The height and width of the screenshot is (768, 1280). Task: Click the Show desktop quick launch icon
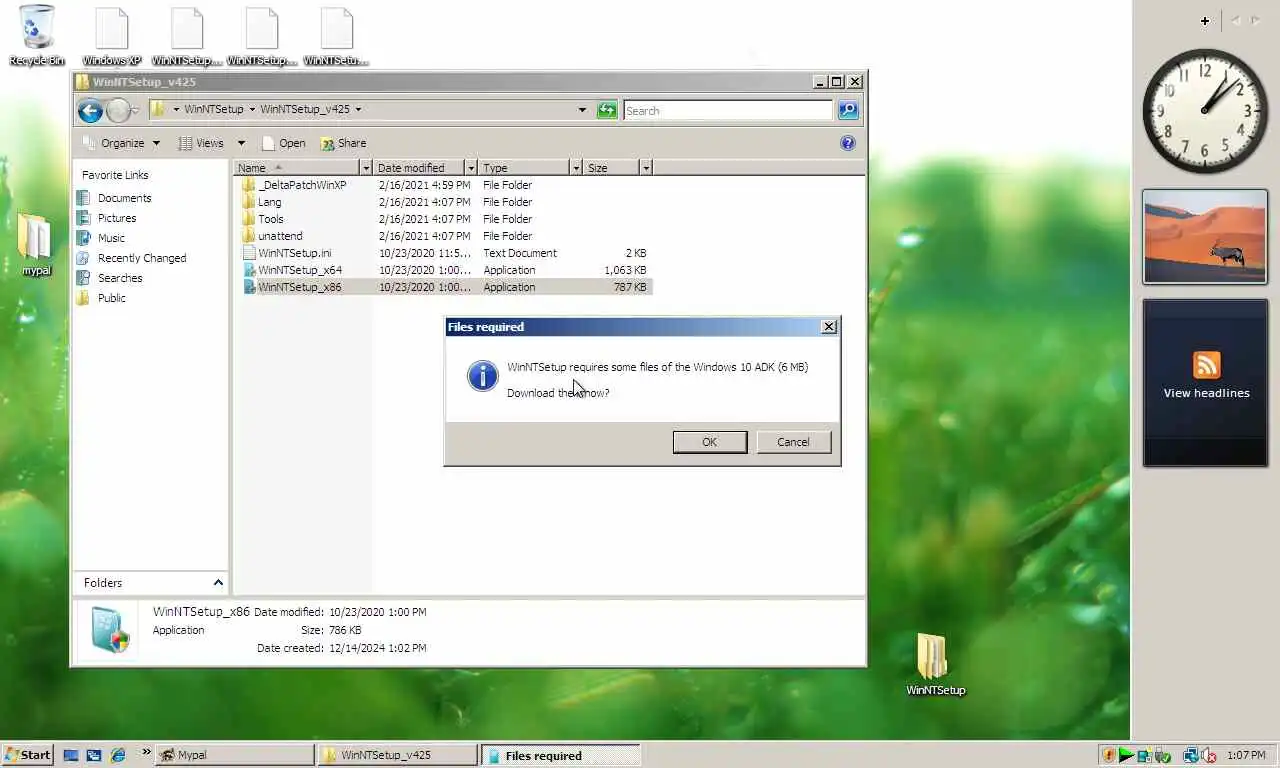[71, 755]
